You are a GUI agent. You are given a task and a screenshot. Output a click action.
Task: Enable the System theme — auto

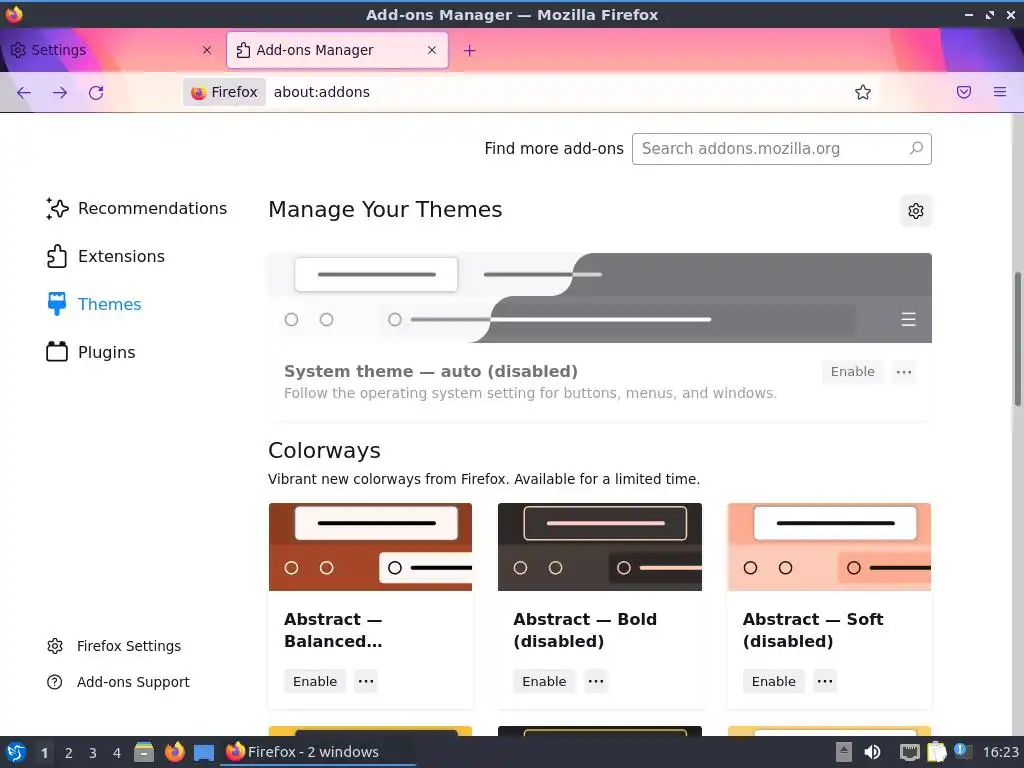coord(852,372)
